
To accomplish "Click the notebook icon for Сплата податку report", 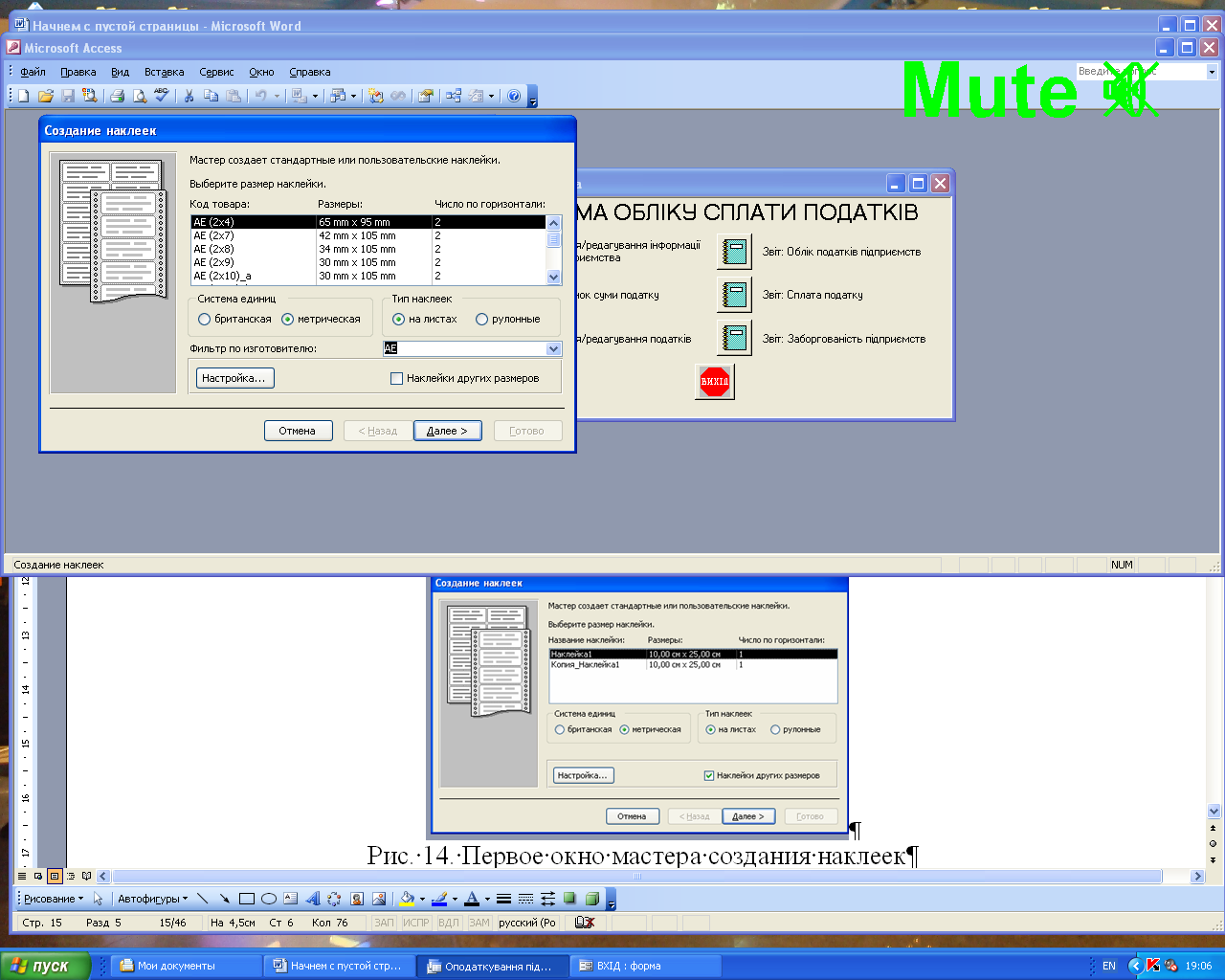I will pyautogui.click(x=735, y=295).
